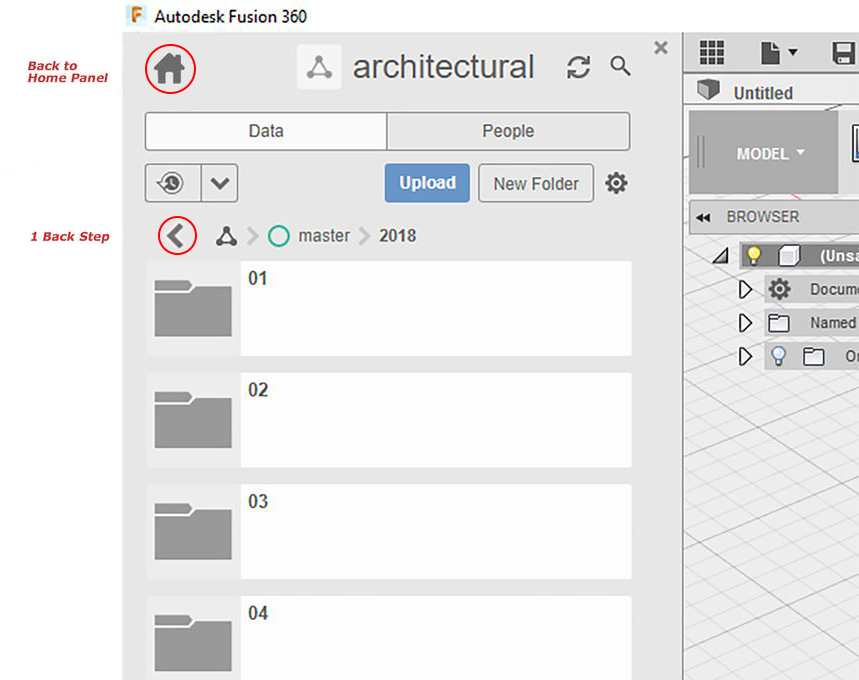Go back to the Home panel
Viewport: 859px width, 680px height.
169,70
